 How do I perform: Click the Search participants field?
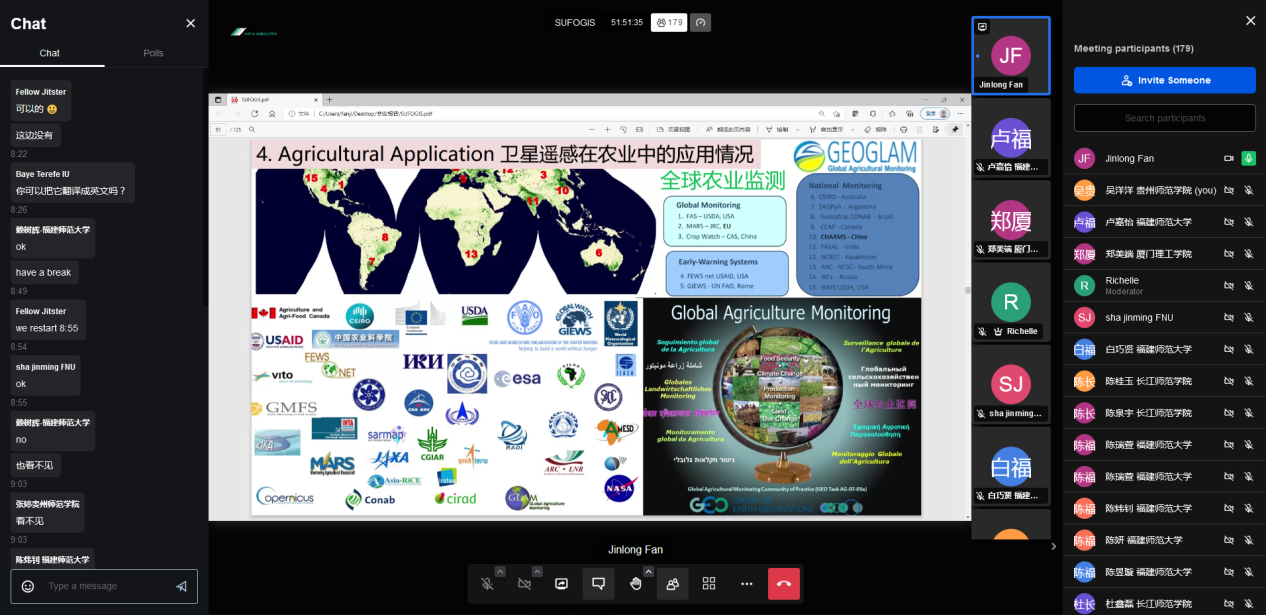pyautogui.click(x=1164, y=118)
